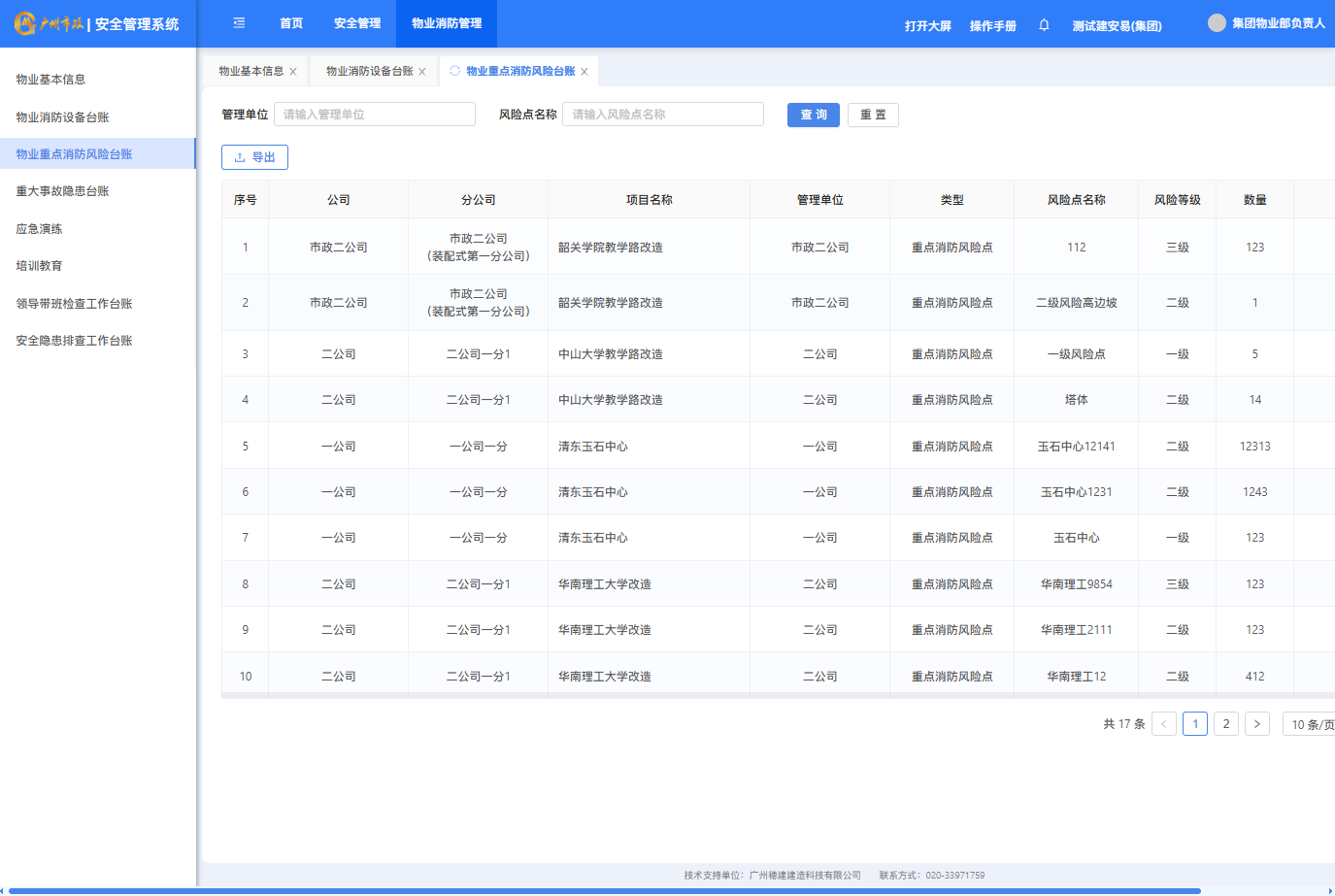Image resolution: width=1335 pixels, height=896 pixels.
Task: Click the 广州市政 logo
Action: click(49, 24)
